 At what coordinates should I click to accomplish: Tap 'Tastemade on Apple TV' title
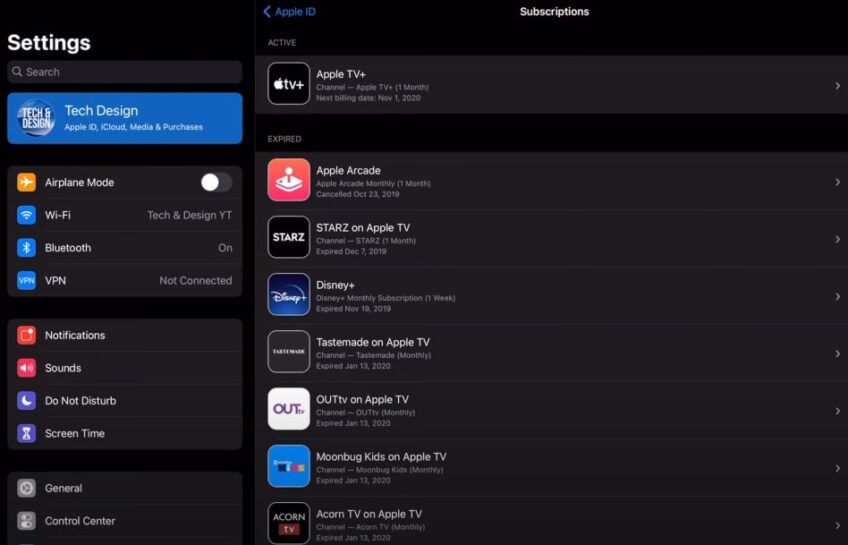point(373,342)
